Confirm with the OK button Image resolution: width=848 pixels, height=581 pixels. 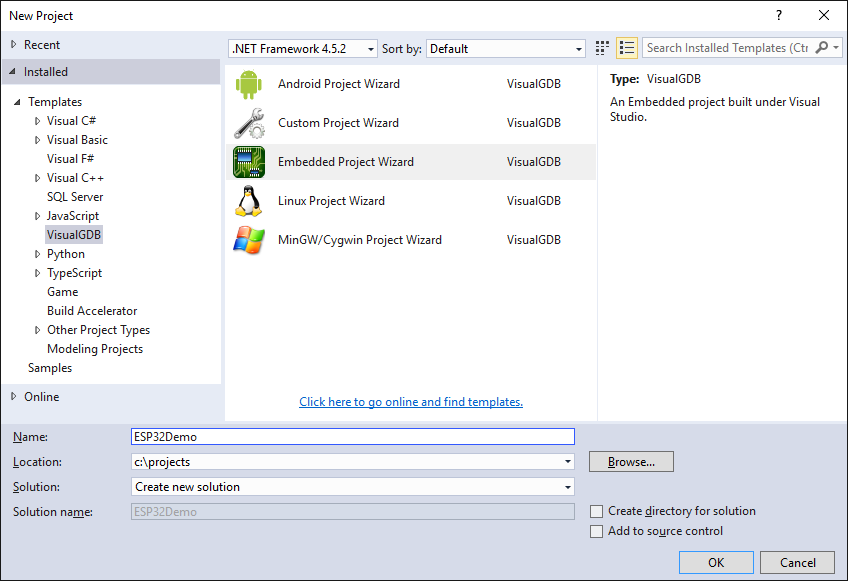[x=716, y=563]
